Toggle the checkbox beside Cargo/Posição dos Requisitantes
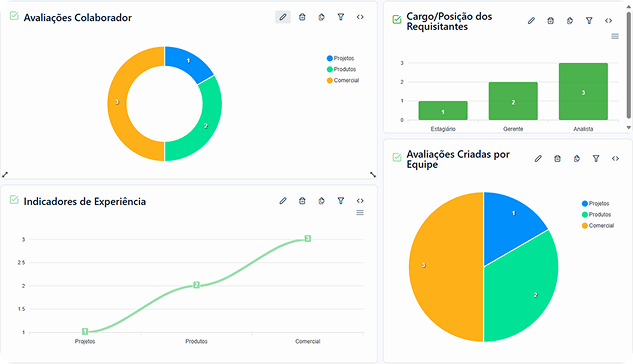633x364 pixels. click(397, 19)
